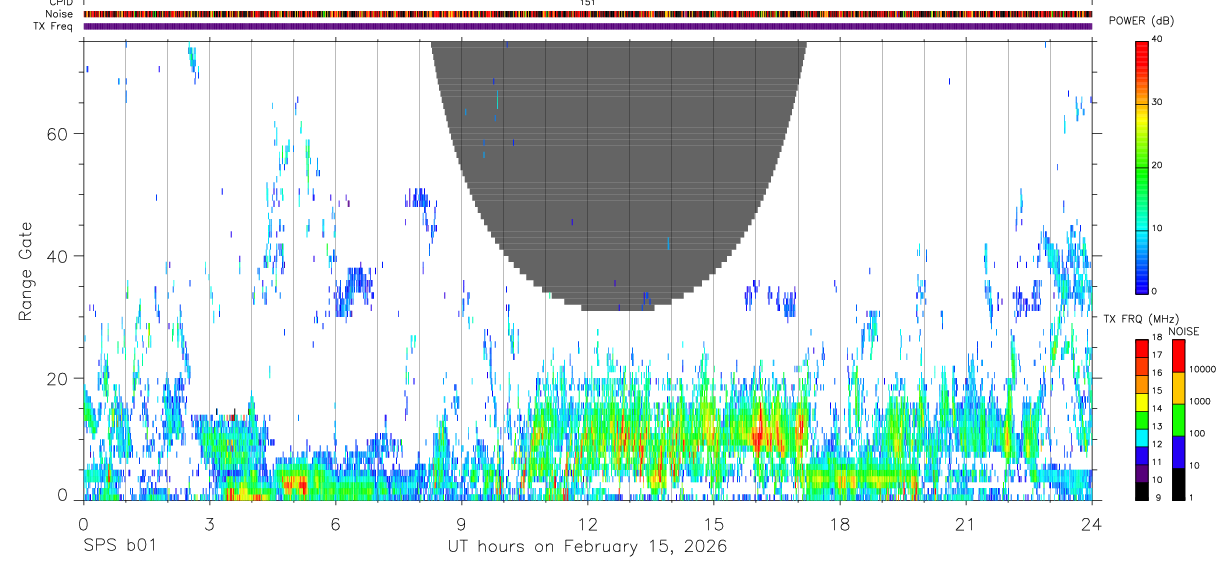This screenshot has height=567, width=1228.
Task: Click the x-axis tick label 12
Action: point(587,523)
